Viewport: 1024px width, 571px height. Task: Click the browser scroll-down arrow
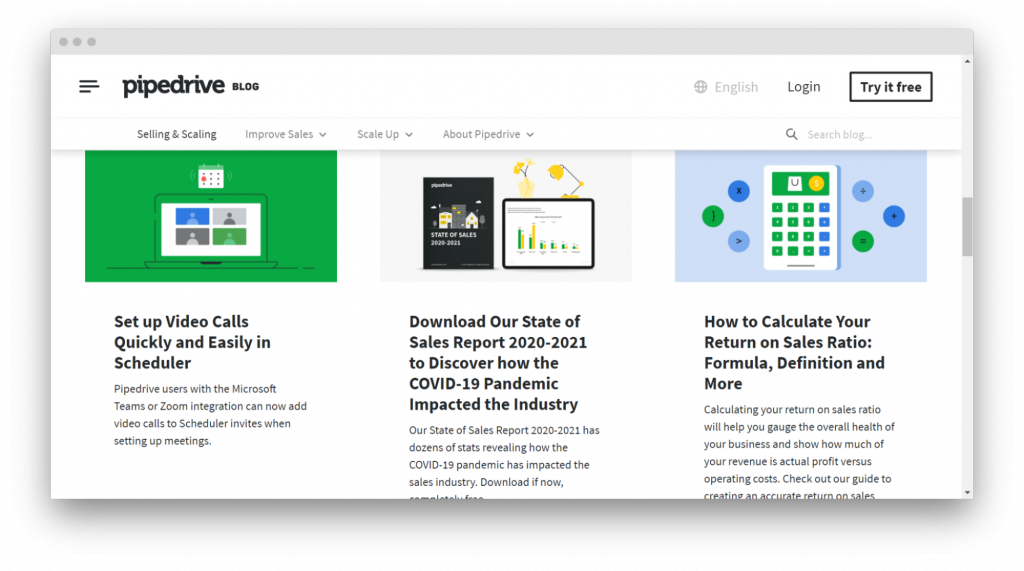click(x=967, y=491)
